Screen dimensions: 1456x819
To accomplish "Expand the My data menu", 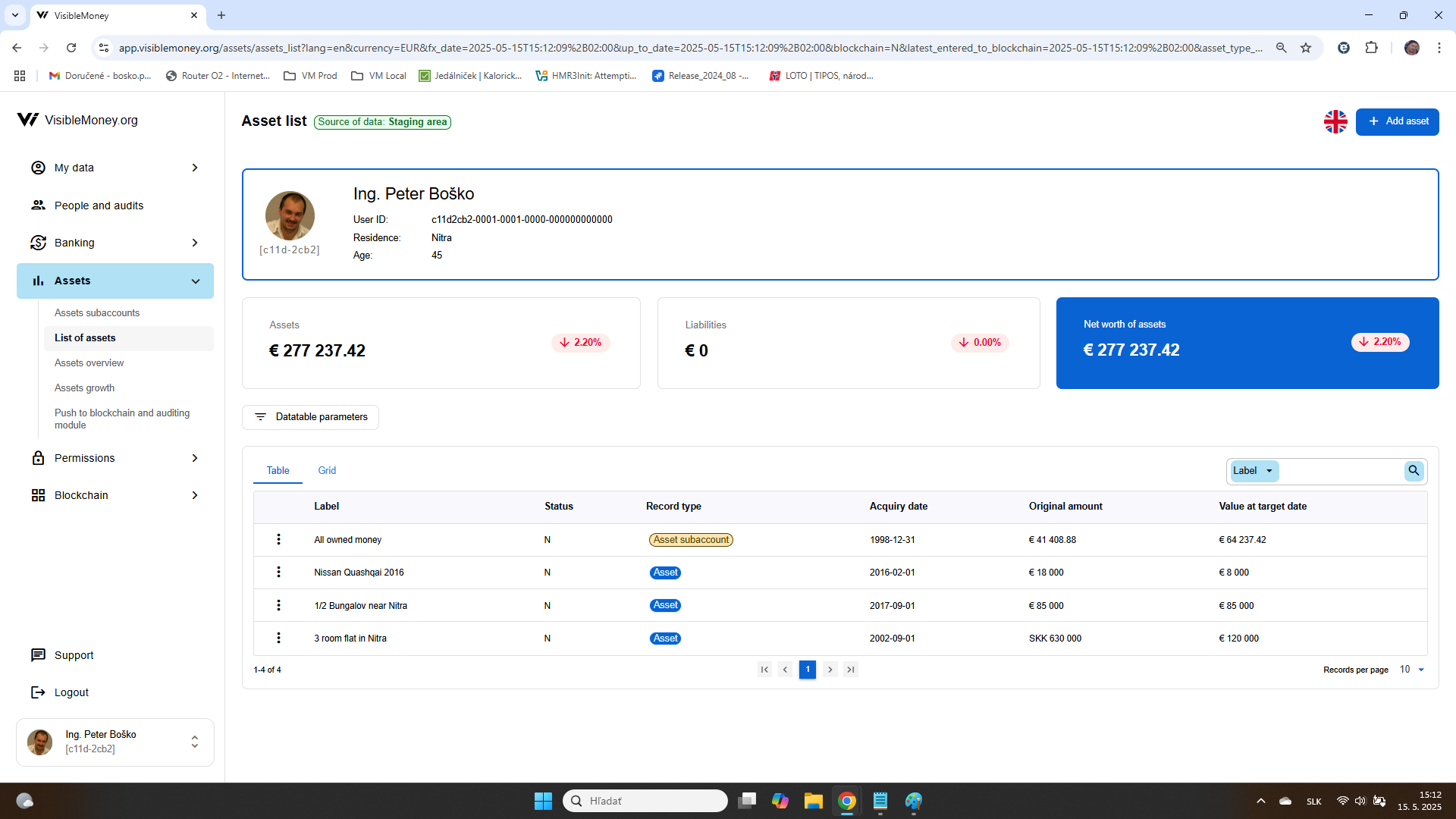I will click(x=115, y=168).
